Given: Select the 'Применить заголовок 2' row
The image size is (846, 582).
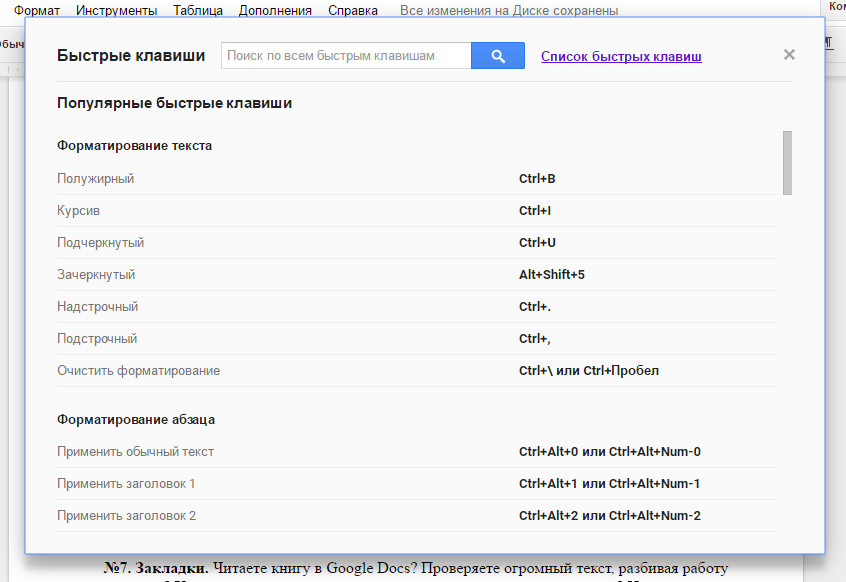Looking at the screenshot, I should click(x=417, y=516).
